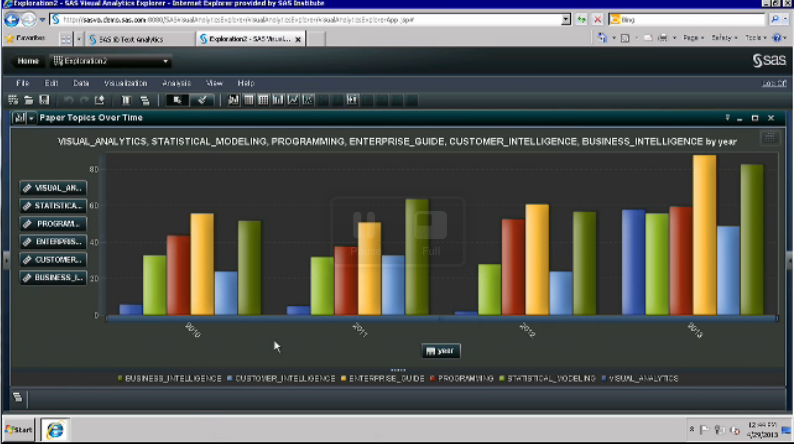Click the table icon at chart top-right

pyautogui.click(x=770, y=138)
